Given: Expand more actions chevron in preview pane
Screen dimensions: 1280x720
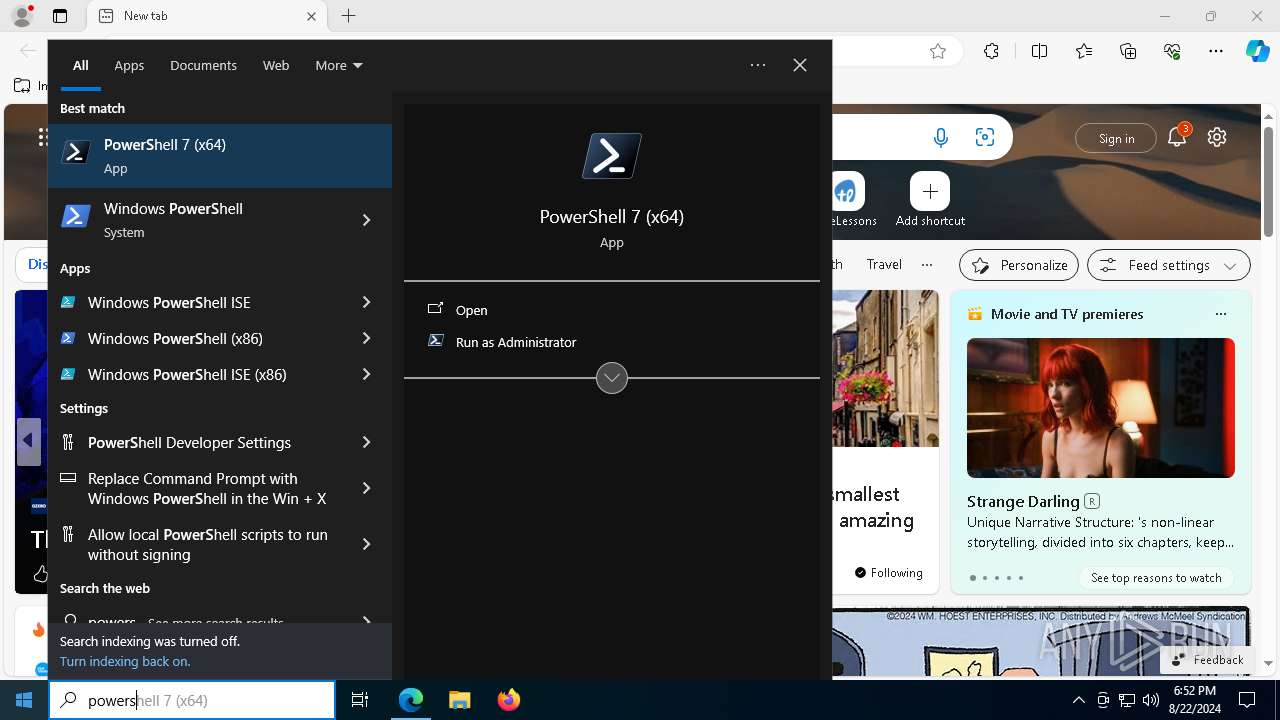Looking at the screenshot, I should pyautogui.click(x=612, y=378).
